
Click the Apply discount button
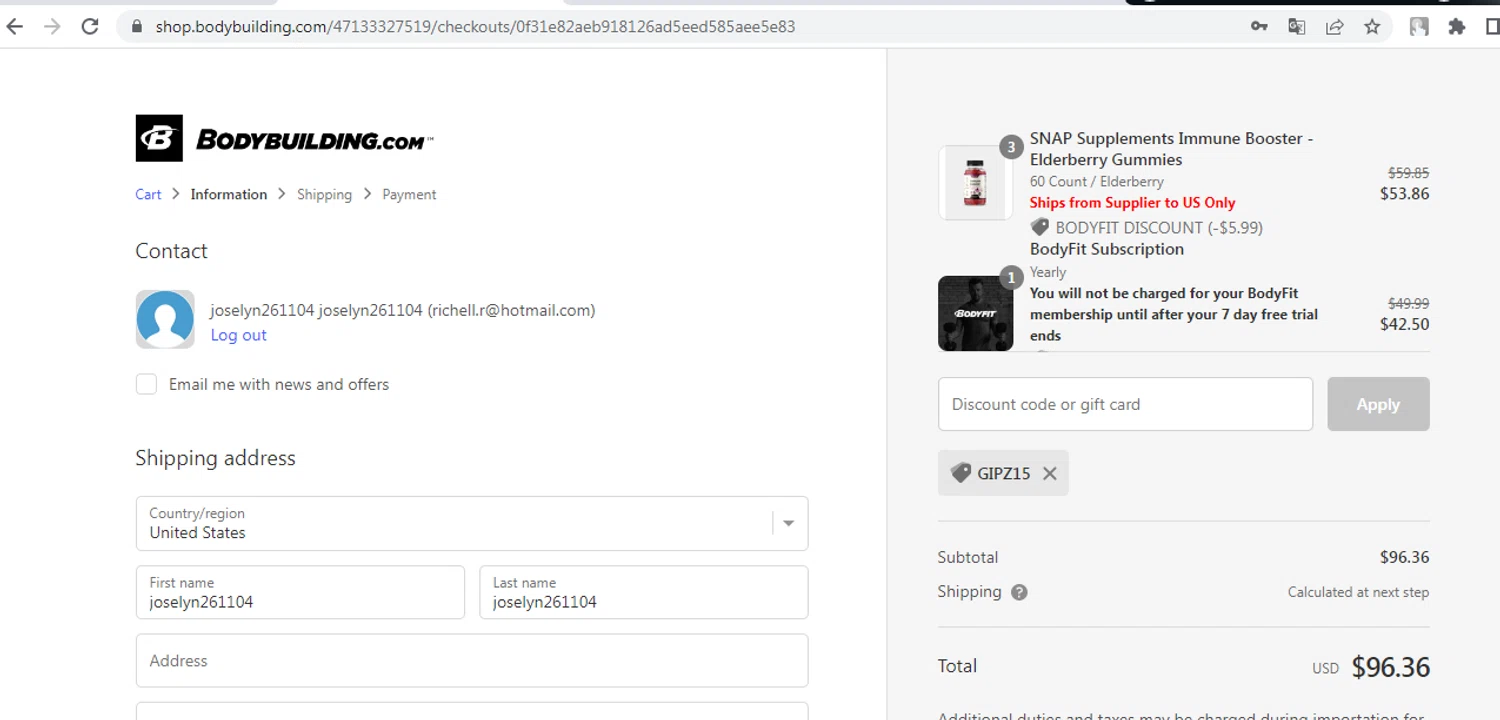point(1378,404)
